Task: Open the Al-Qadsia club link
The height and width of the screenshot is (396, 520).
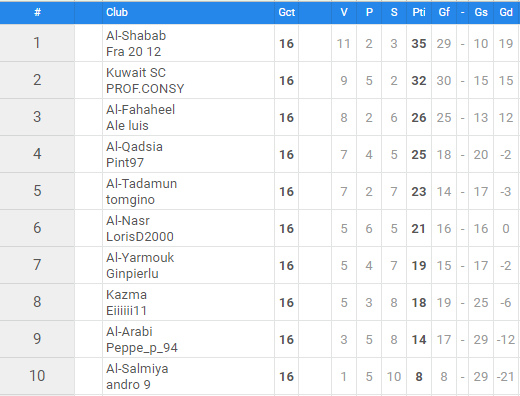Action: coord(134,147)
